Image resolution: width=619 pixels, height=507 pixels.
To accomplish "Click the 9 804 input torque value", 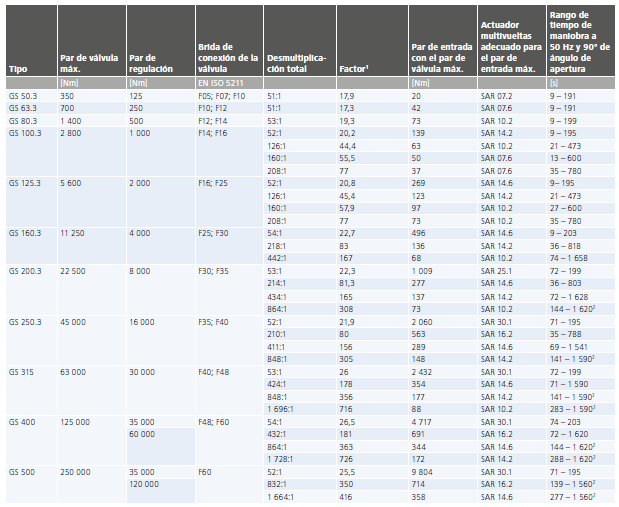I will point(425,470).
